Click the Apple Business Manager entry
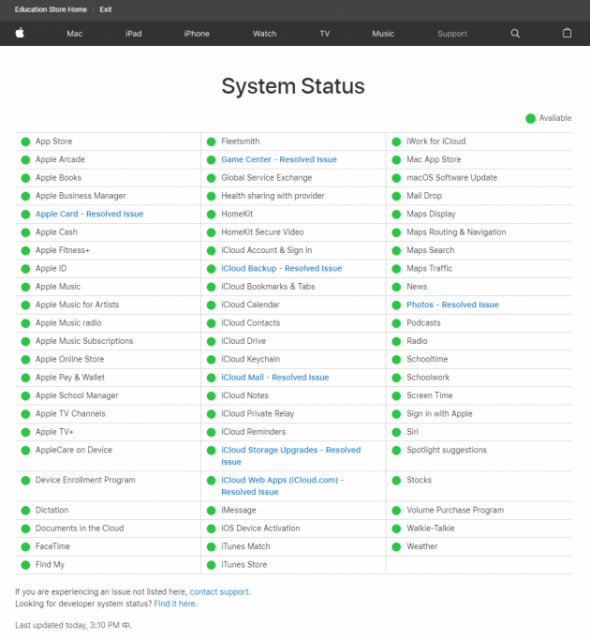This screenshot has height=640, width=590. point(80,196)
